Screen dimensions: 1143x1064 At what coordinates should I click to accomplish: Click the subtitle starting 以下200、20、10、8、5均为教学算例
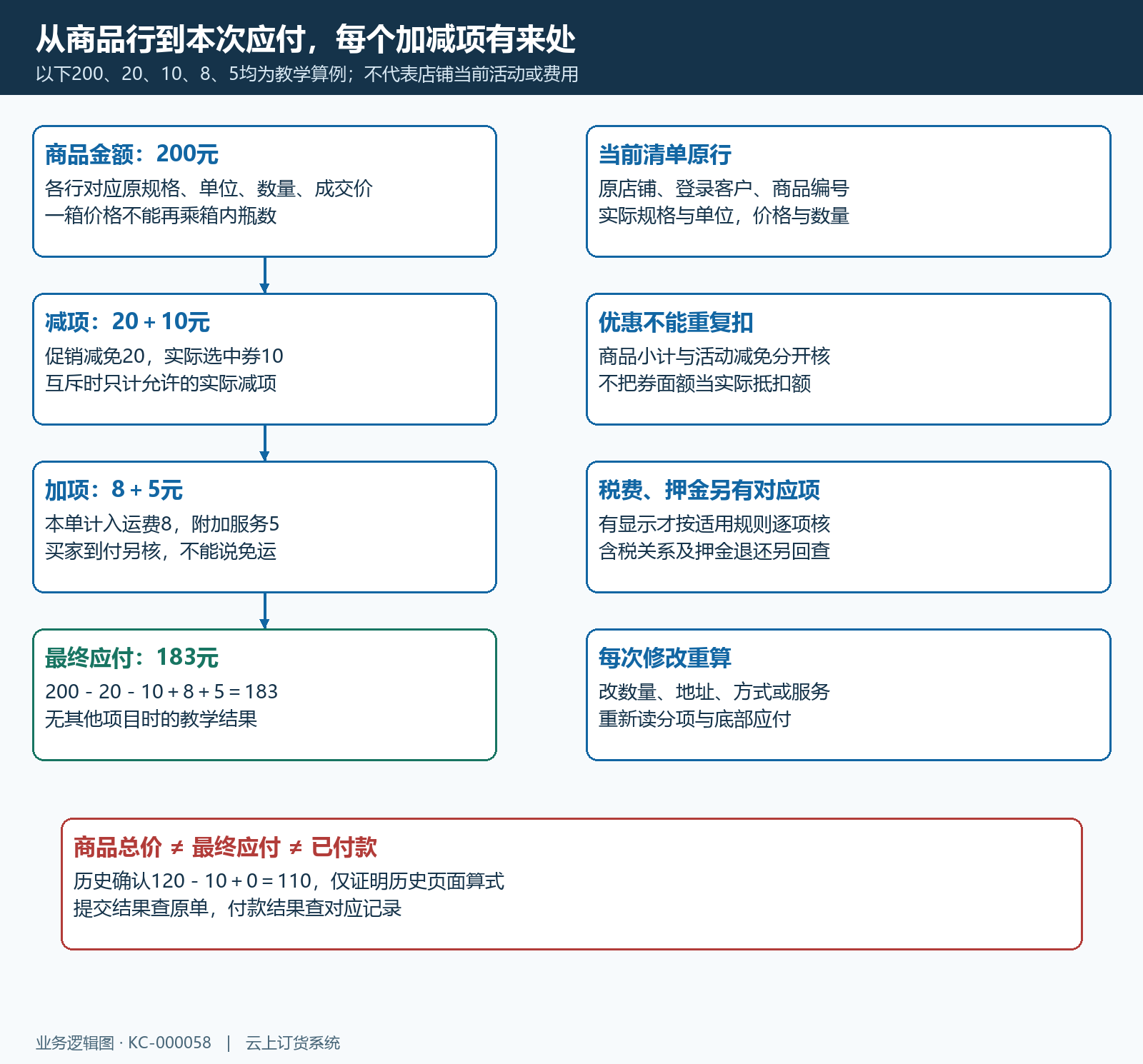[307, 74]
